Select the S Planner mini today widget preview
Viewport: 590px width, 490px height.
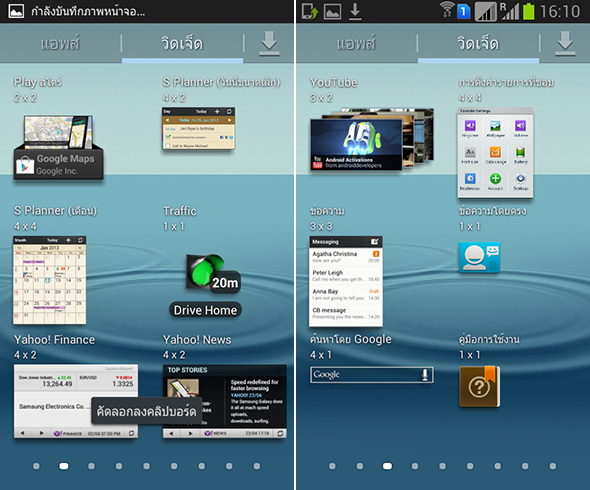coord(198,128)
